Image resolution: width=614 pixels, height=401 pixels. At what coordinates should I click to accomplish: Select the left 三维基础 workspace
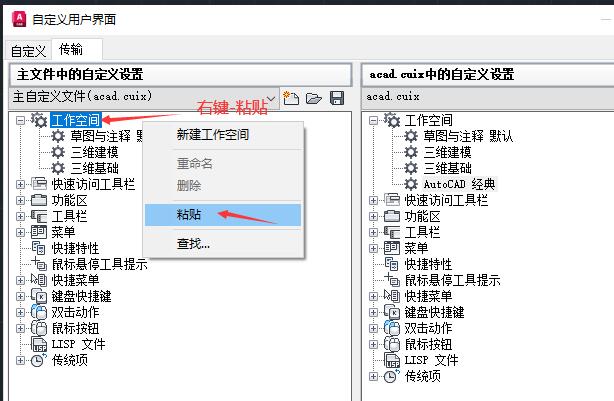[x=94, y=168]
